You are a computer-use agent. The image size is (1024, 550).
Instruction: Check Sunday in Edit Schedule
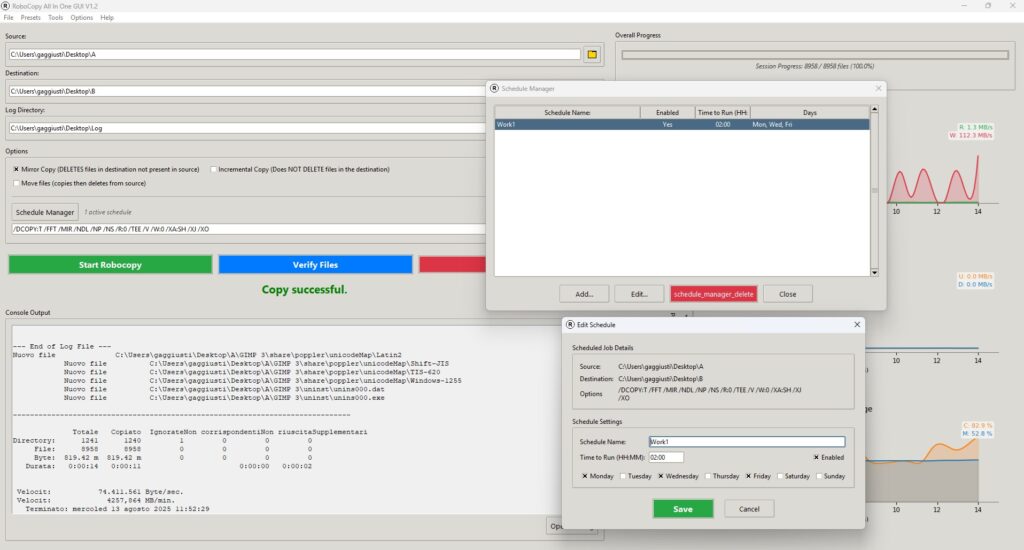819,476
